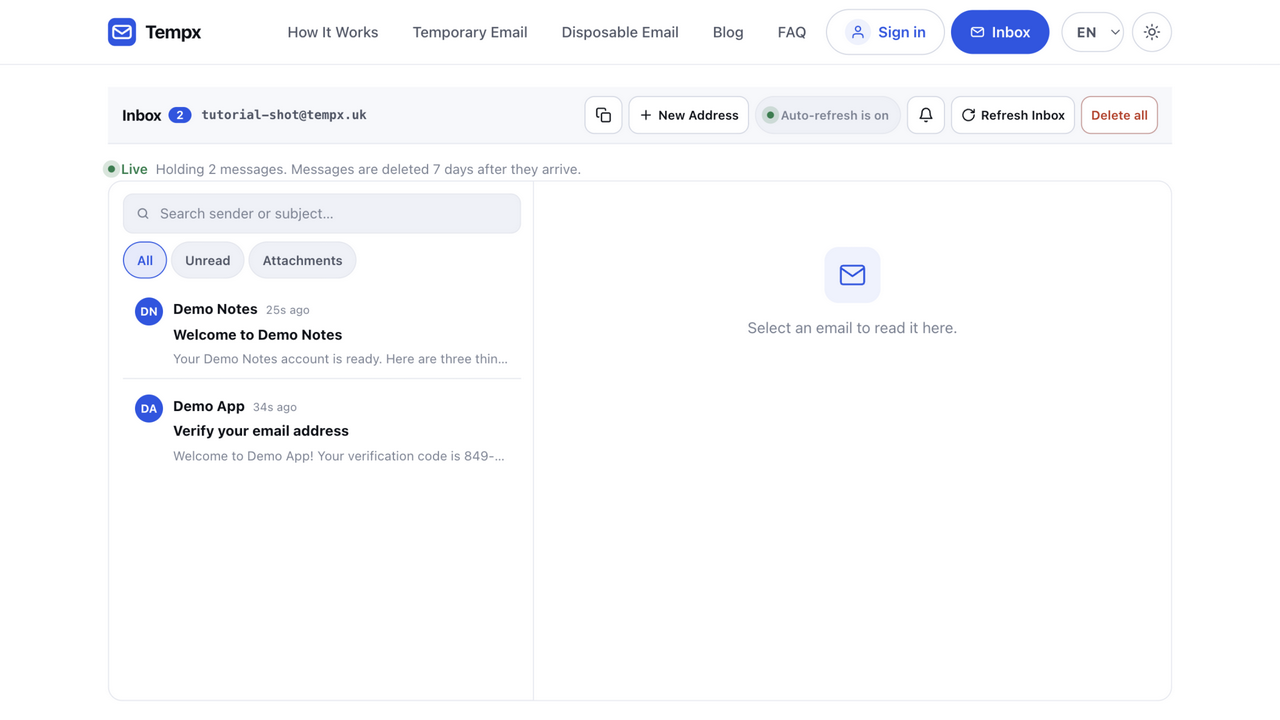Open notifications via the bell icon
Viewport: 1280px width, 720px height.
pyautogui.click(x=926, y=115)
